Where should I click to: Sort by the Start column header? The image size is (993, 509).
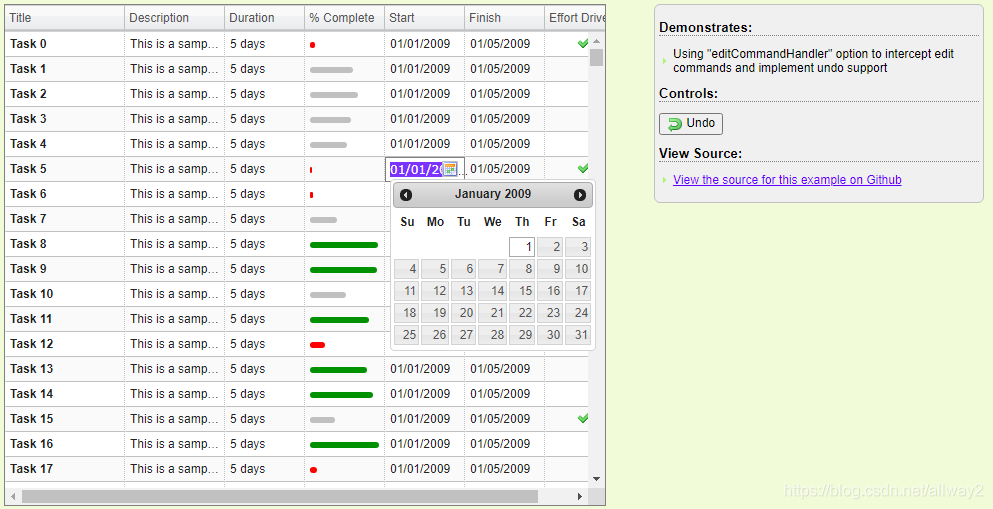pos(424,18)
